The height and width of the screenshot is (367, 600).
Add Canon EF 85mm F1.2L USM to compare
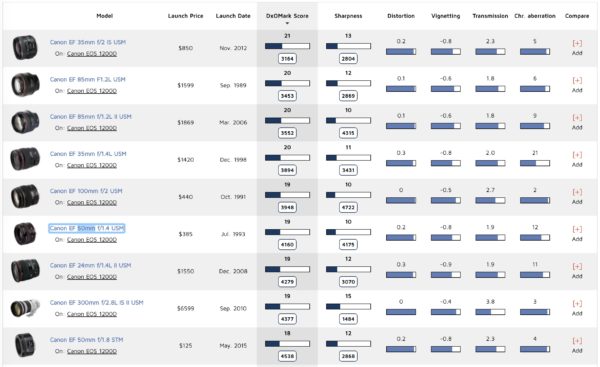[577, 85]
